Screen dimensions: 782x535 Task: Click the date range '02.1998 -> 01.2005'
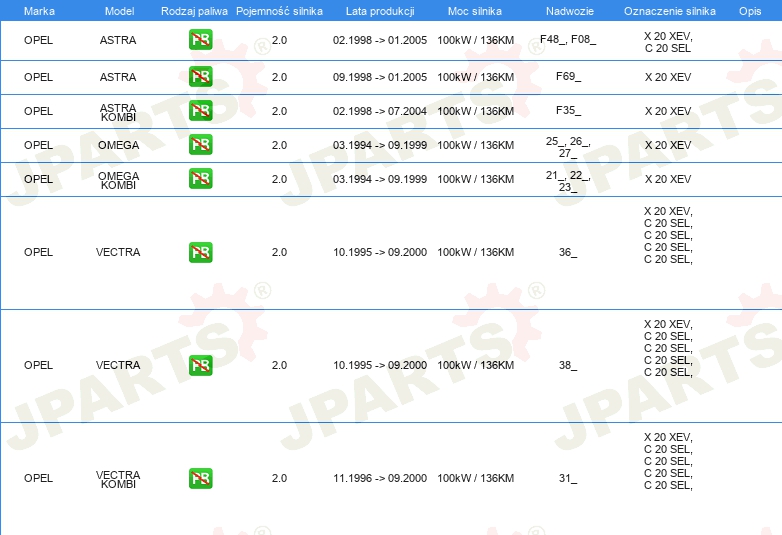point(380,40)
